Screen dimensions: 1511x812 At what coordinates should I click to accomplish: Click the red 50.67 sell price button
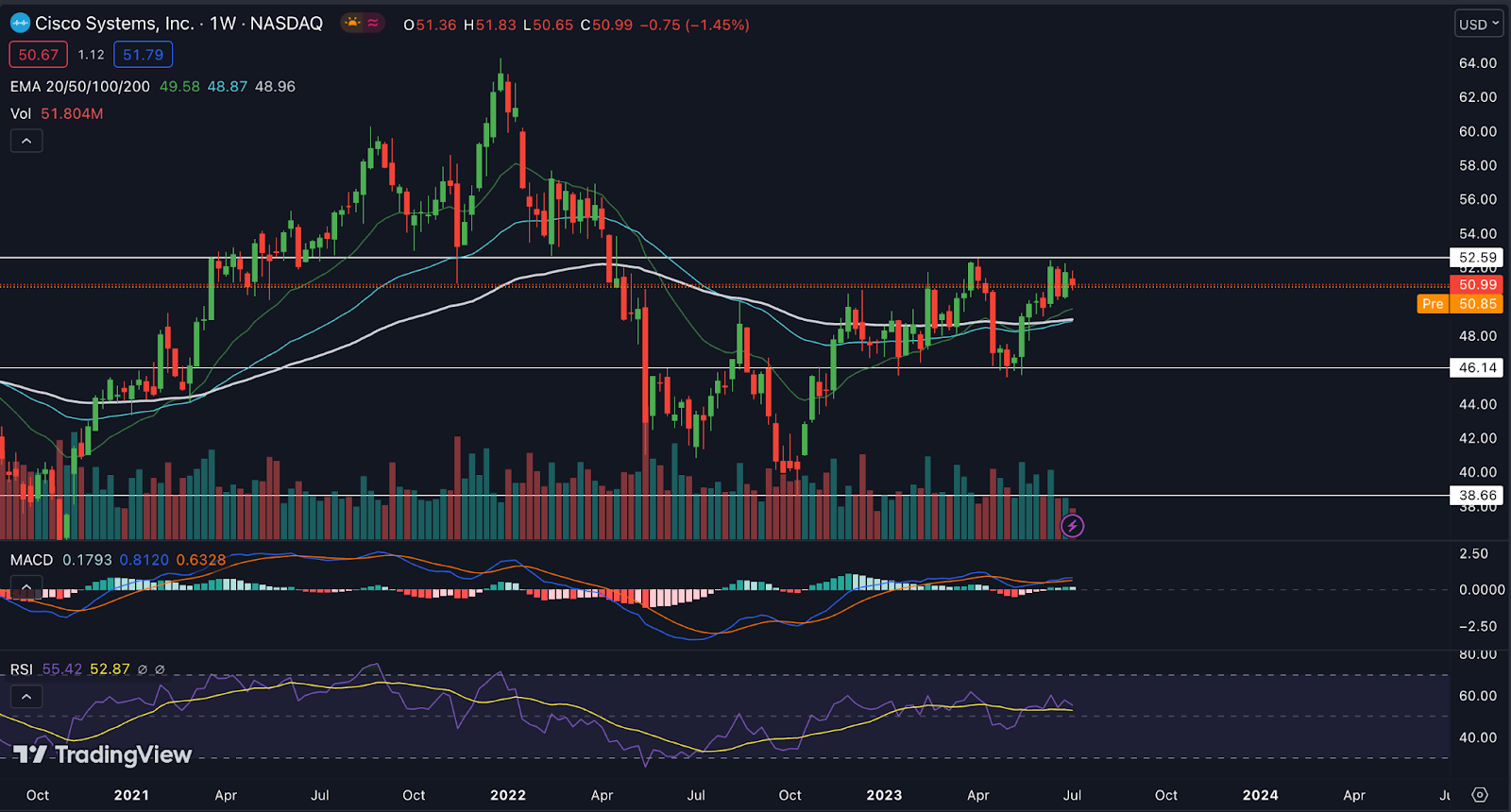(39, 55)
